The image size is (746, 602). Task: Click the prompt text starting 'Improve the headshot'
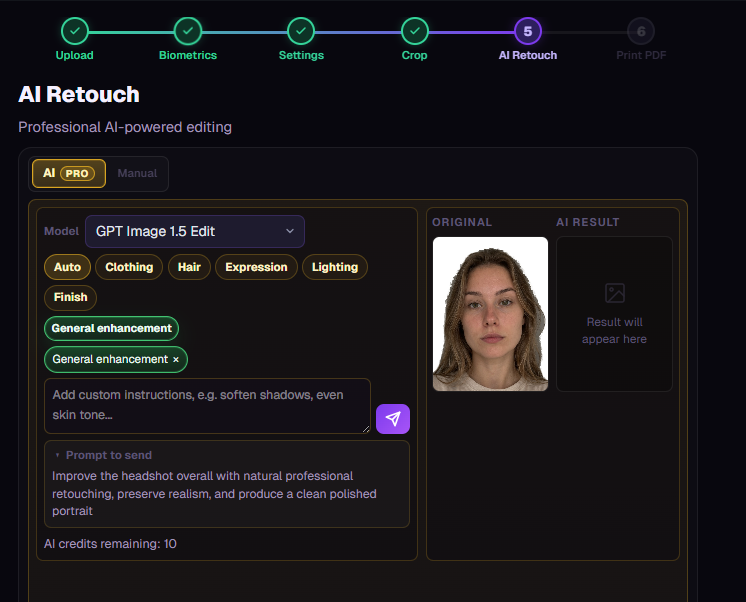click(214, 493)
